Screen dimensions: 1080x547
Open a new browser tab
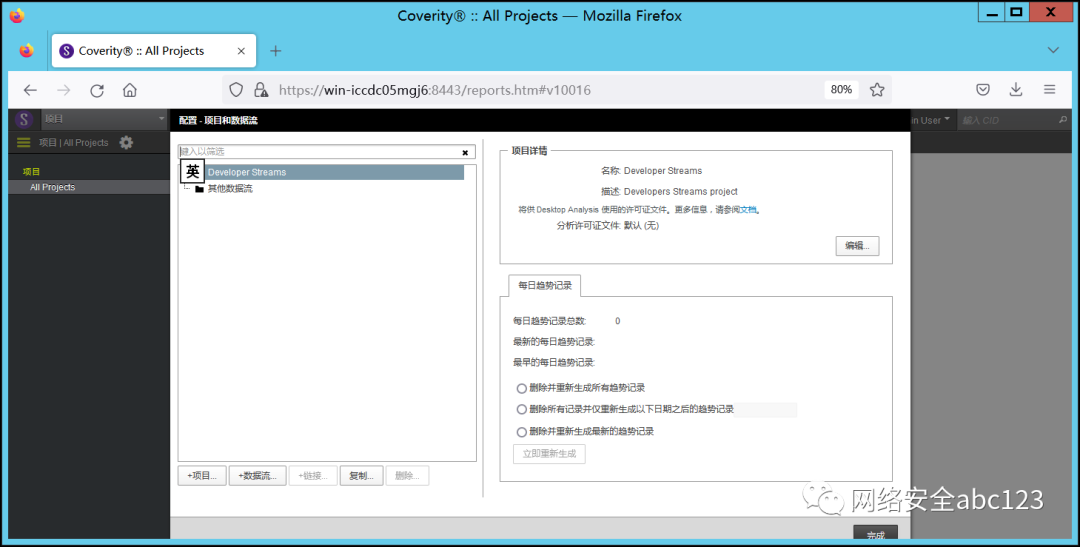276,51
